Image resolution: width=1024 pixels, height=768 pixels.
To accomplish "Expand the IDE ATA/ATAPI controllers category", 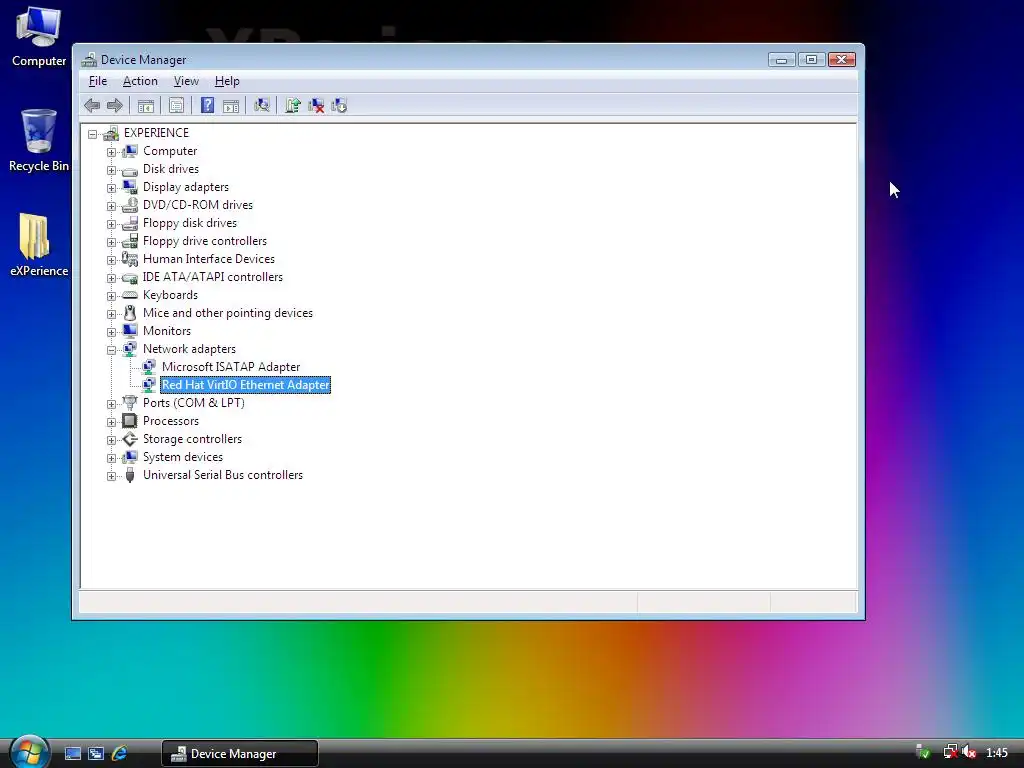I will pyautogui.click(x=112, y=278).
